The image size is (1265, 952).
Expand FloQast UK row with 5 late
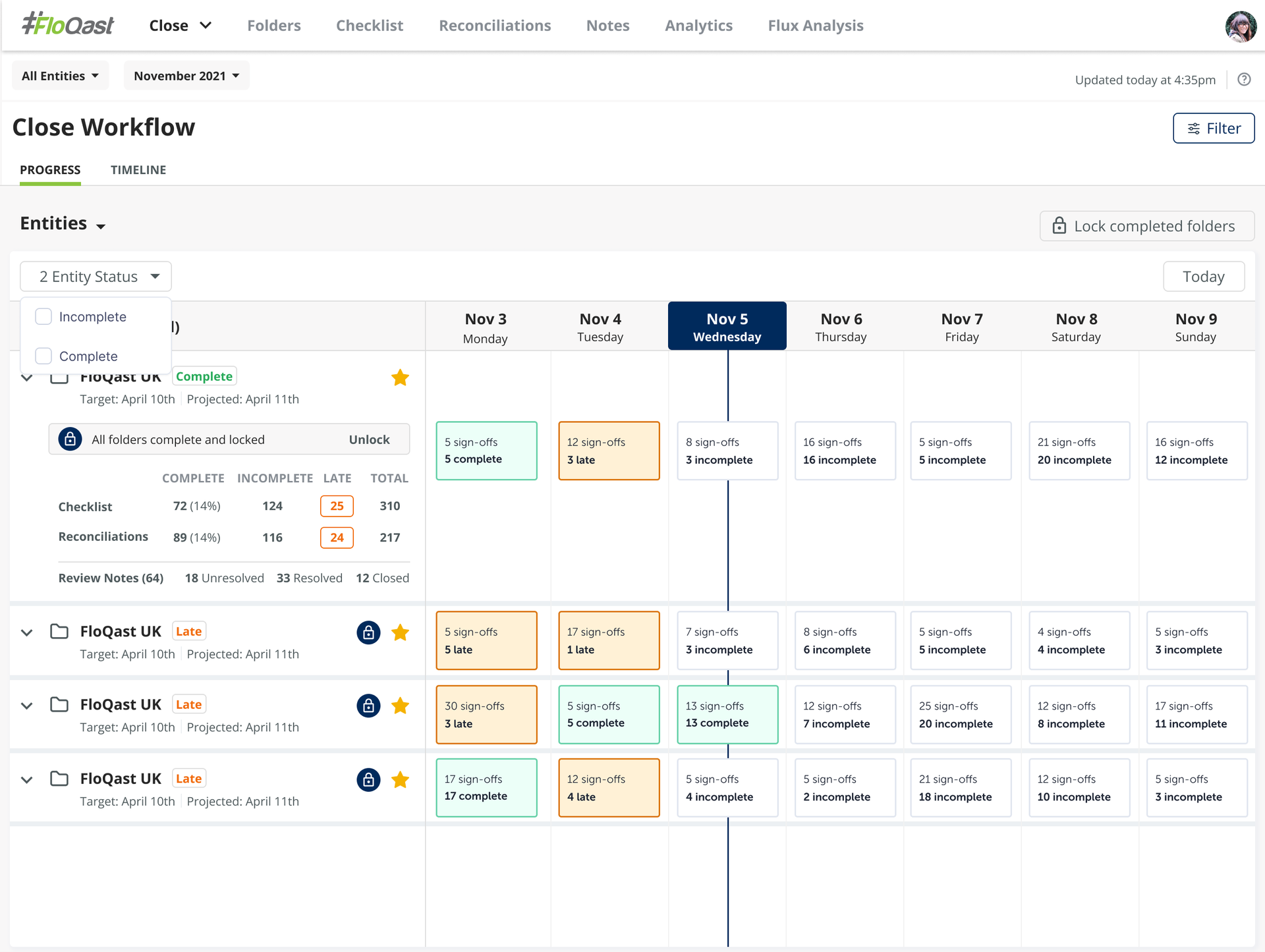(26, 632)
